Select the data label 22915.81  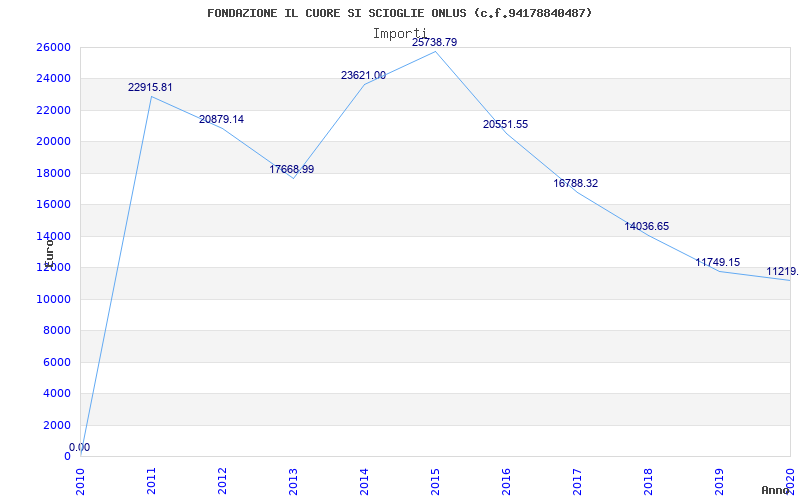pyautogui.click(x=150, y=87)
